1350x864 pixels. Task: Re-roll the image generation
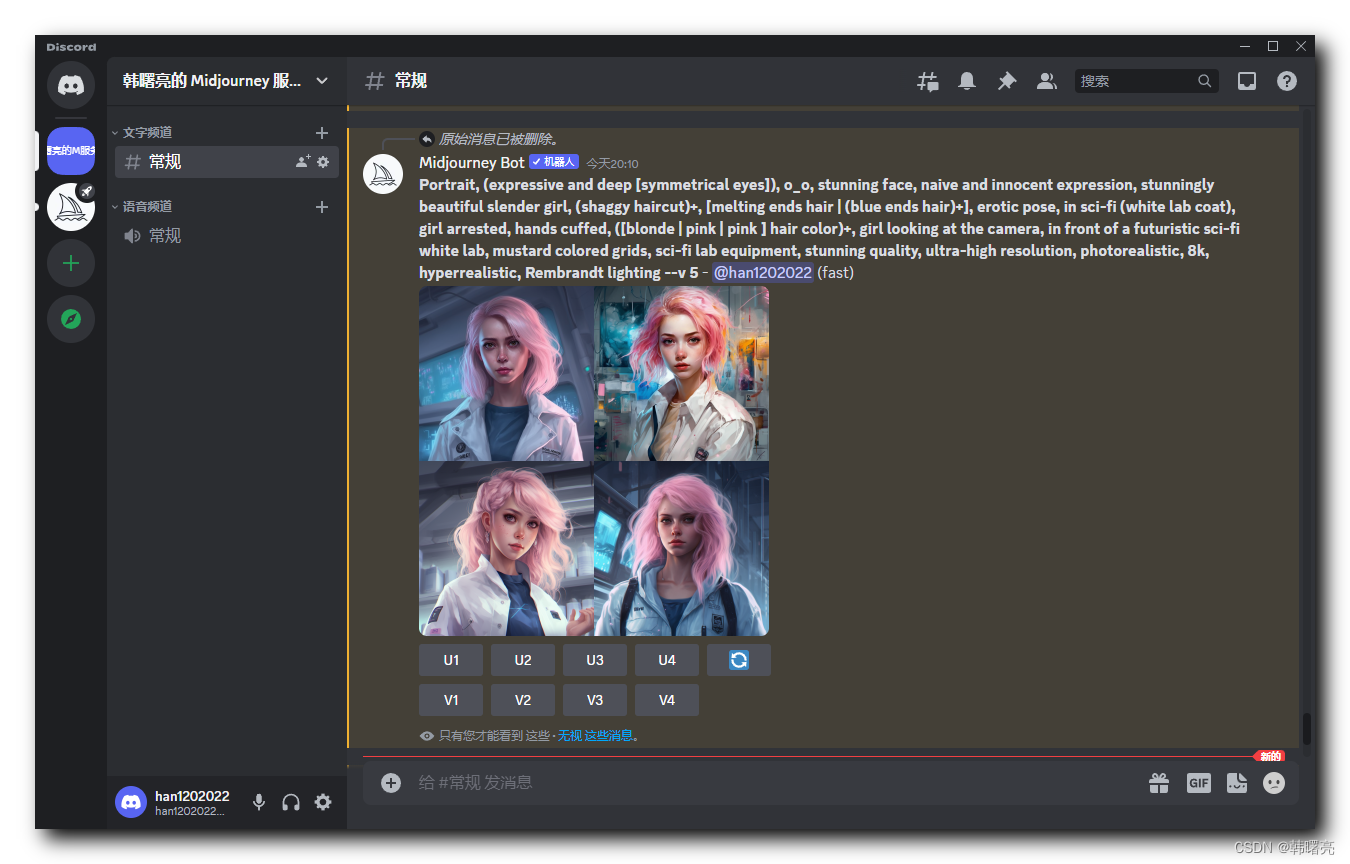[x=739, y=660]
